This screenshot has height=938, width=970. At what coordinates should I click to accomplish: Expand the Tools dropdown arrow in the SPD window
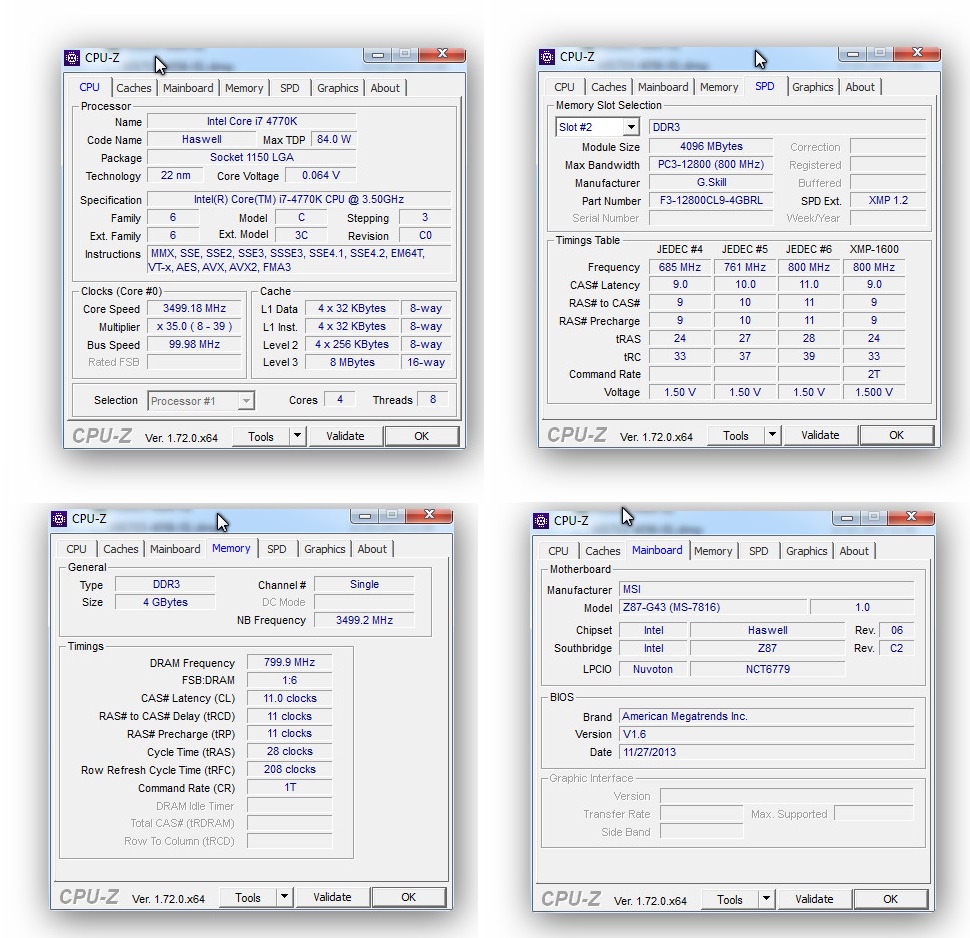(773, 436)
